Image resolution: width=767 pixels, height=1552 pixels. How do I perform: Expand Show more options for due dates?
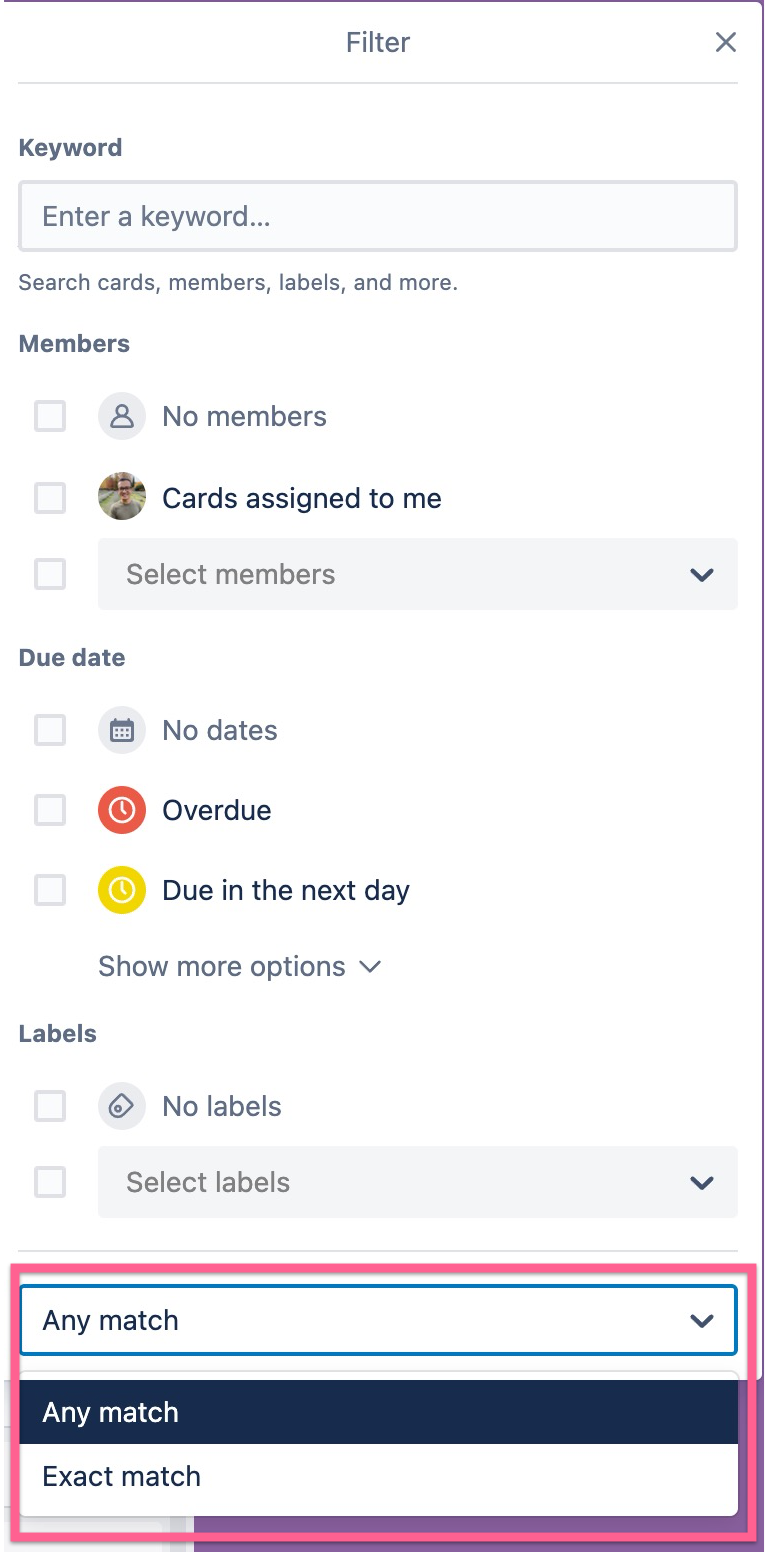[x=240, y=966]
